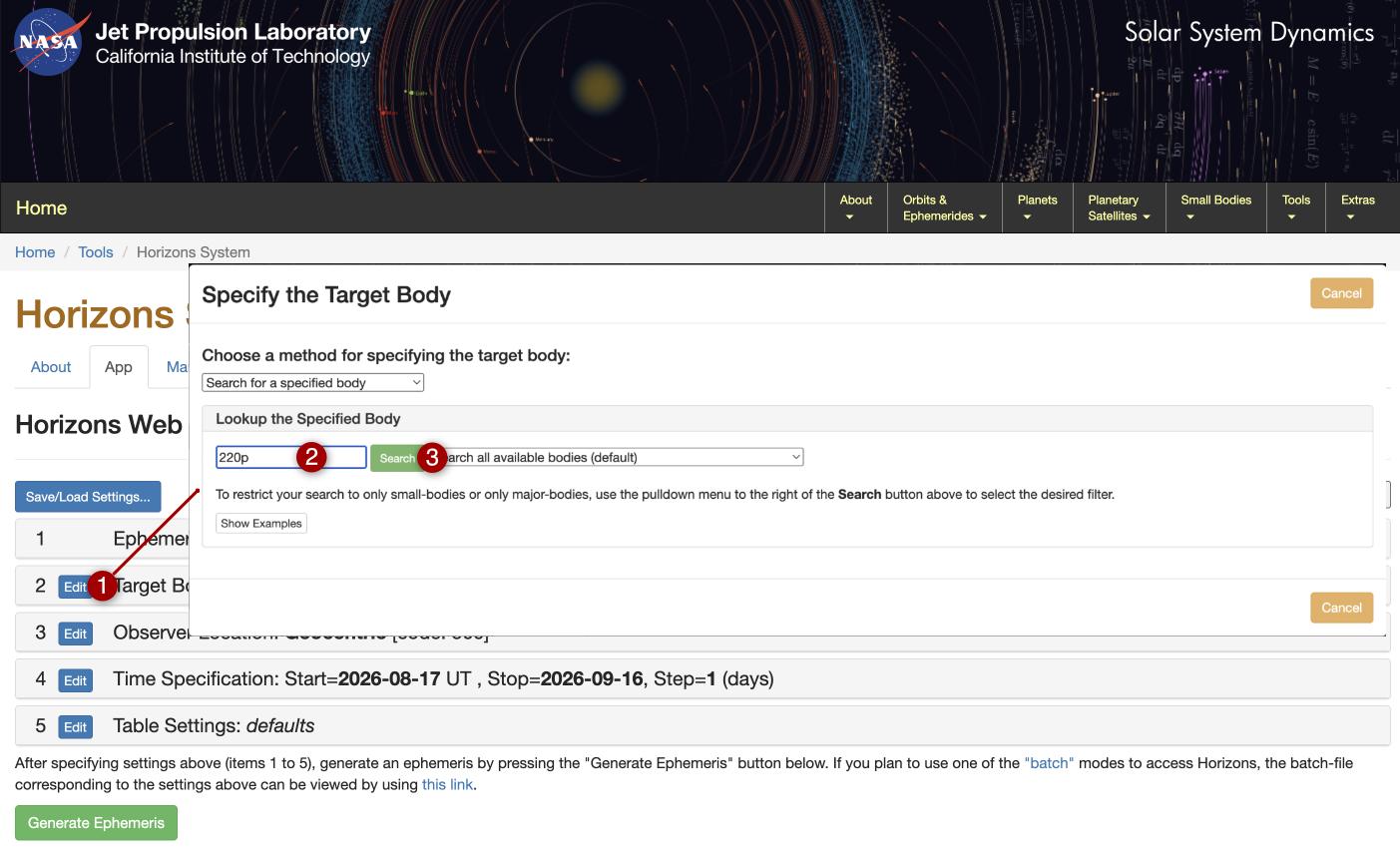Edit the Table Settings row
This screenshot has height=848, width=1400.
76,727
